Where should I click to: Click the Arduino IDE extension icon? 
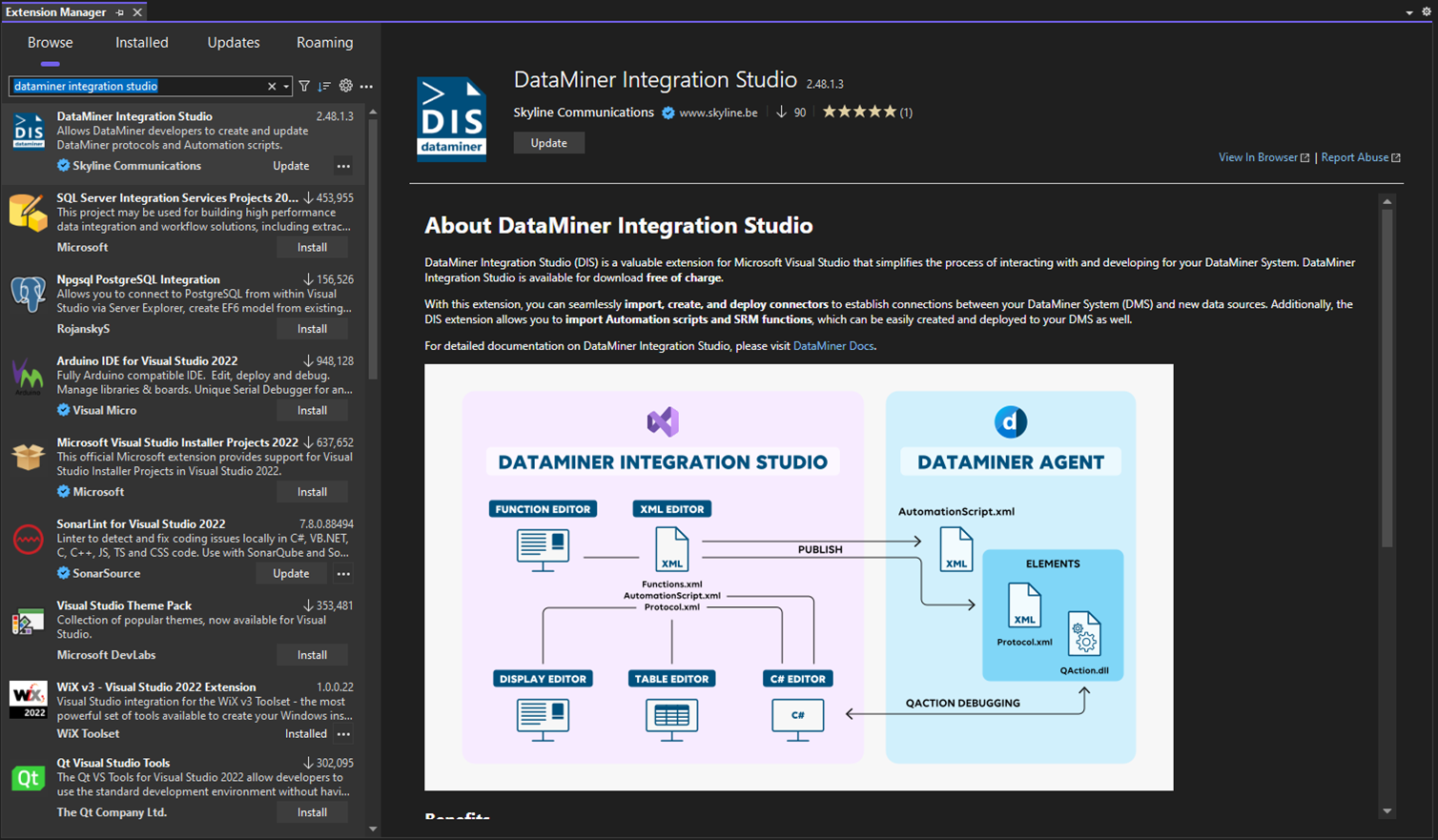coord(29,376)
